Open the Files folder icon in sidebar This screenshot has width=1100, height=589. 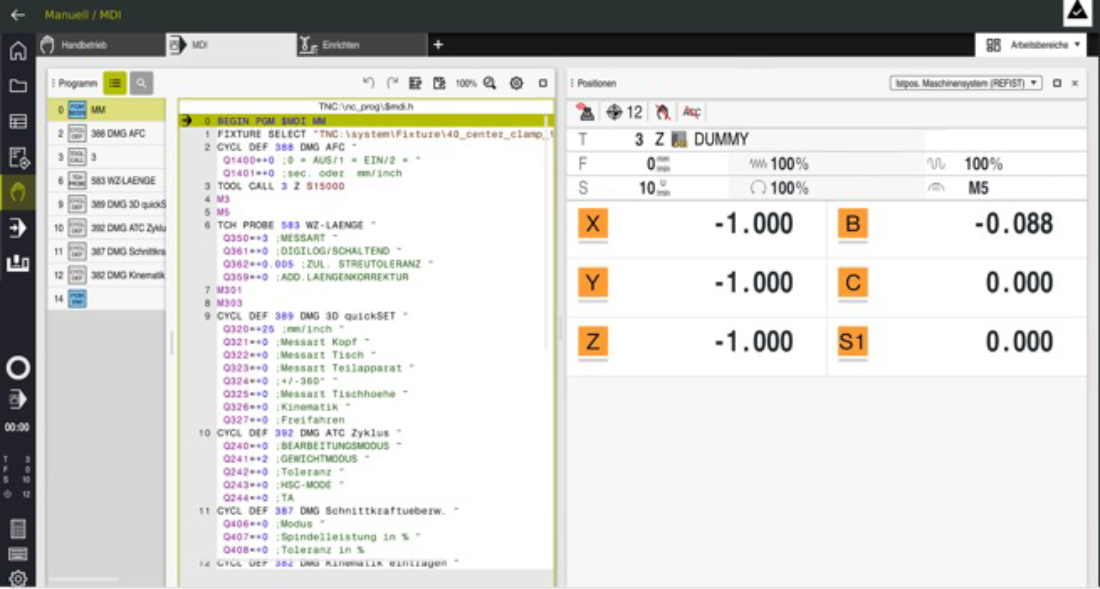pyautogui.click(x=18, y=86)
